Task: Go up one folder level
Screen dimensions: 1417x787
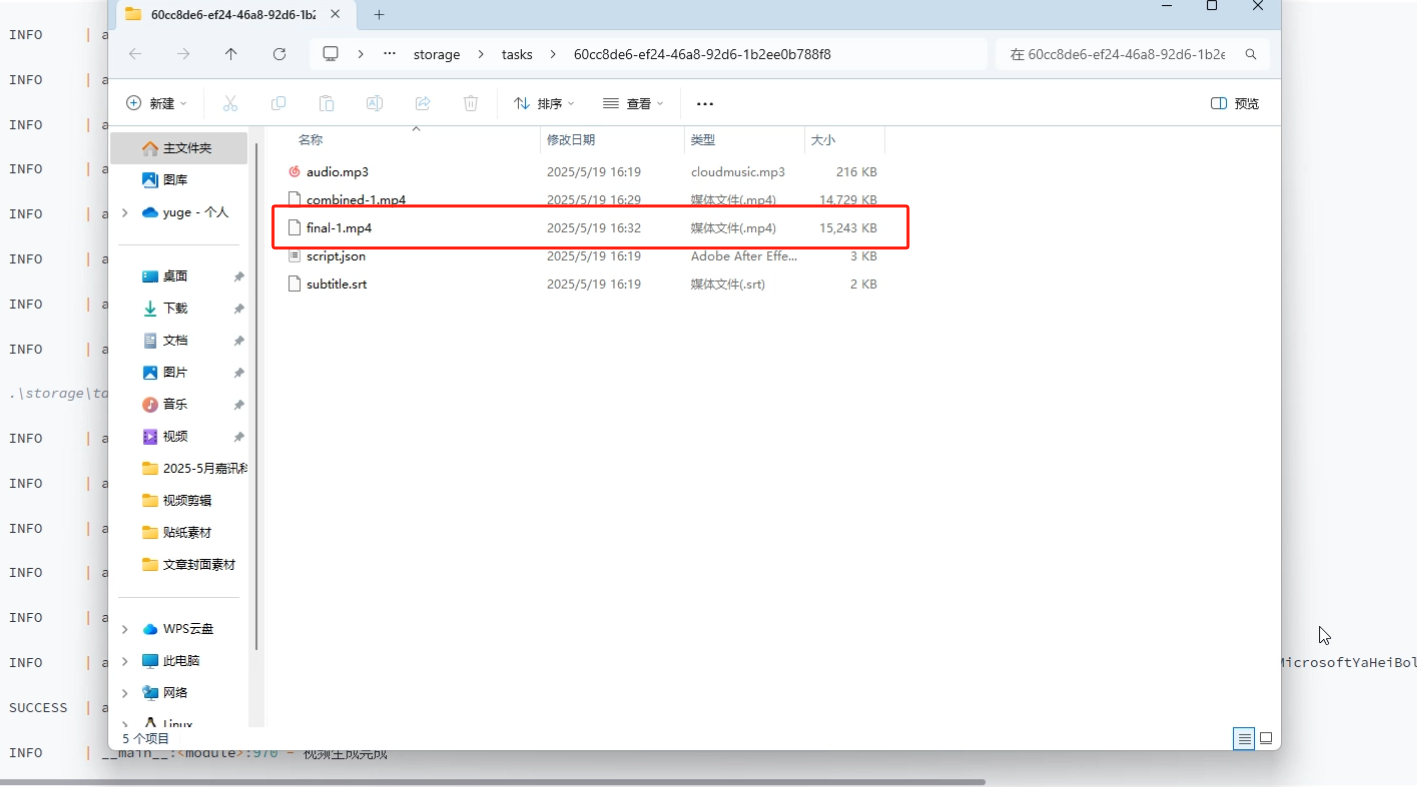Action: [x=231, y=54]
